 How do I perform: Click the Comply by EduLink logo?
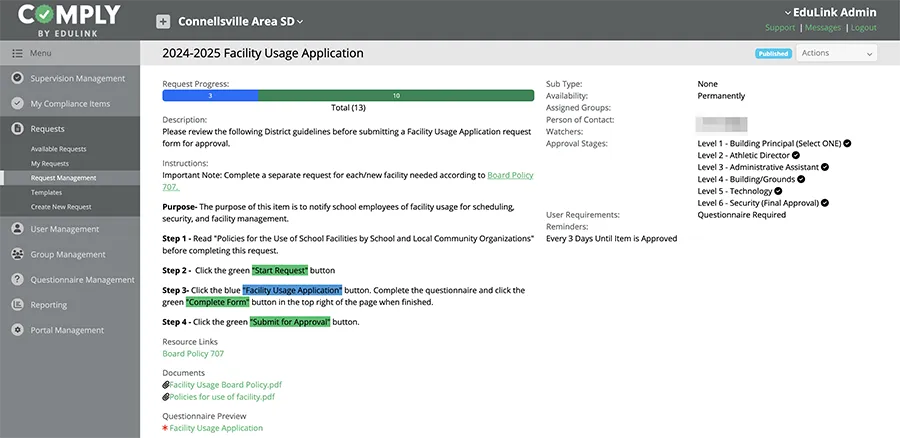click(69, 19)
